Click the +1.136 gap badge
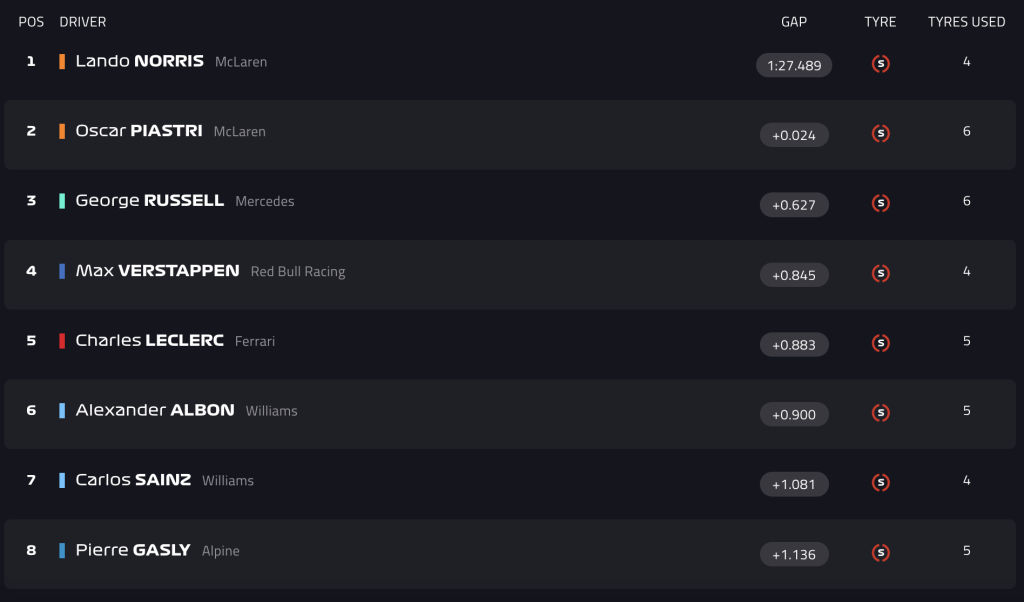1024x602 pixels. [x=794, y=554]
